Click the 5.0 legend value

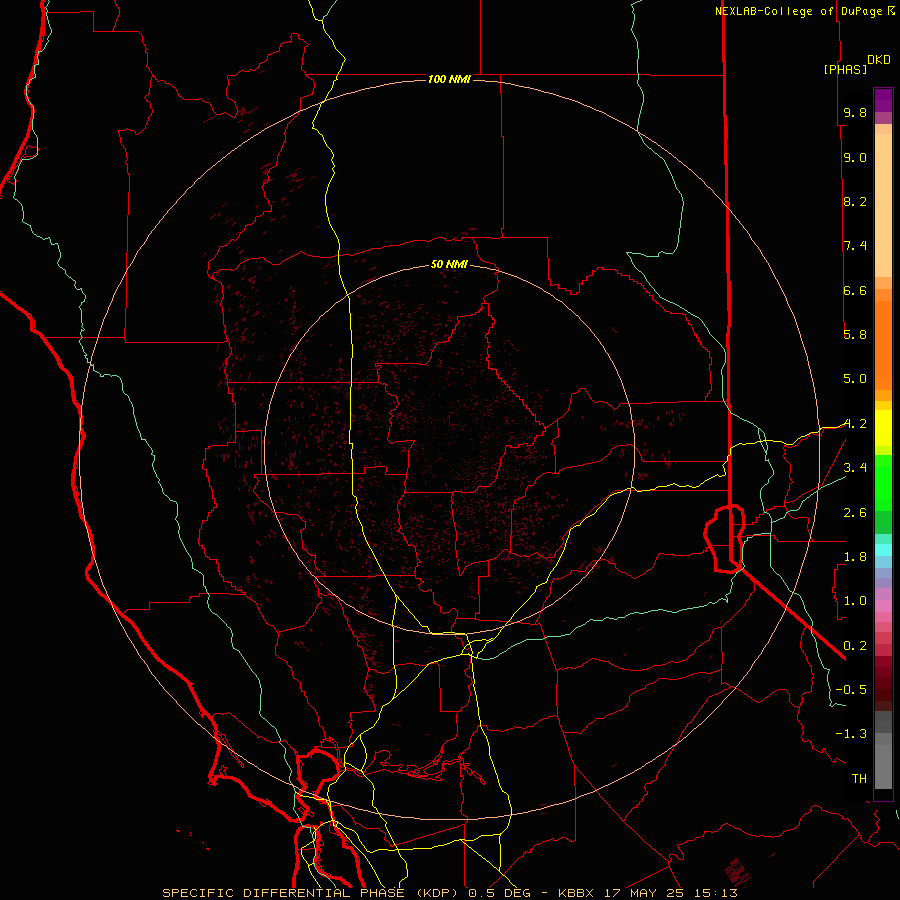[x=855, y=379]
